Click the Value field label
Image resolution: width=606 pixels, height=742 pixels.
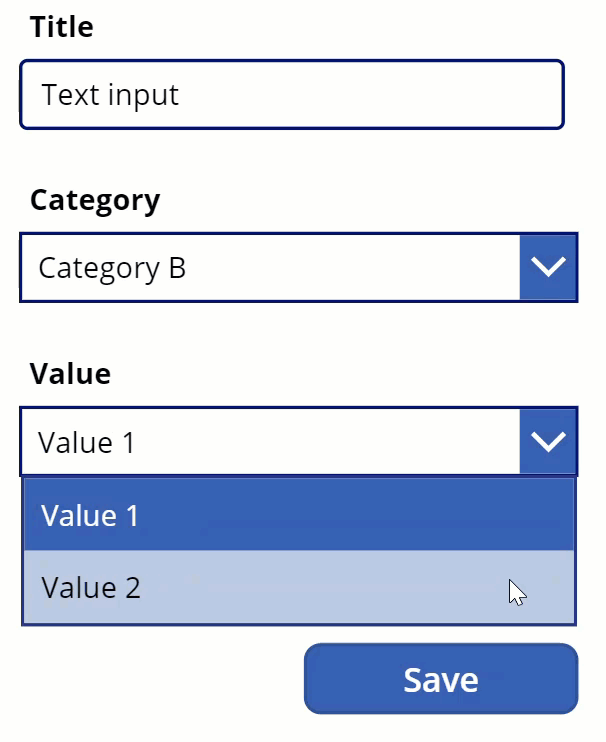(70, 374)
